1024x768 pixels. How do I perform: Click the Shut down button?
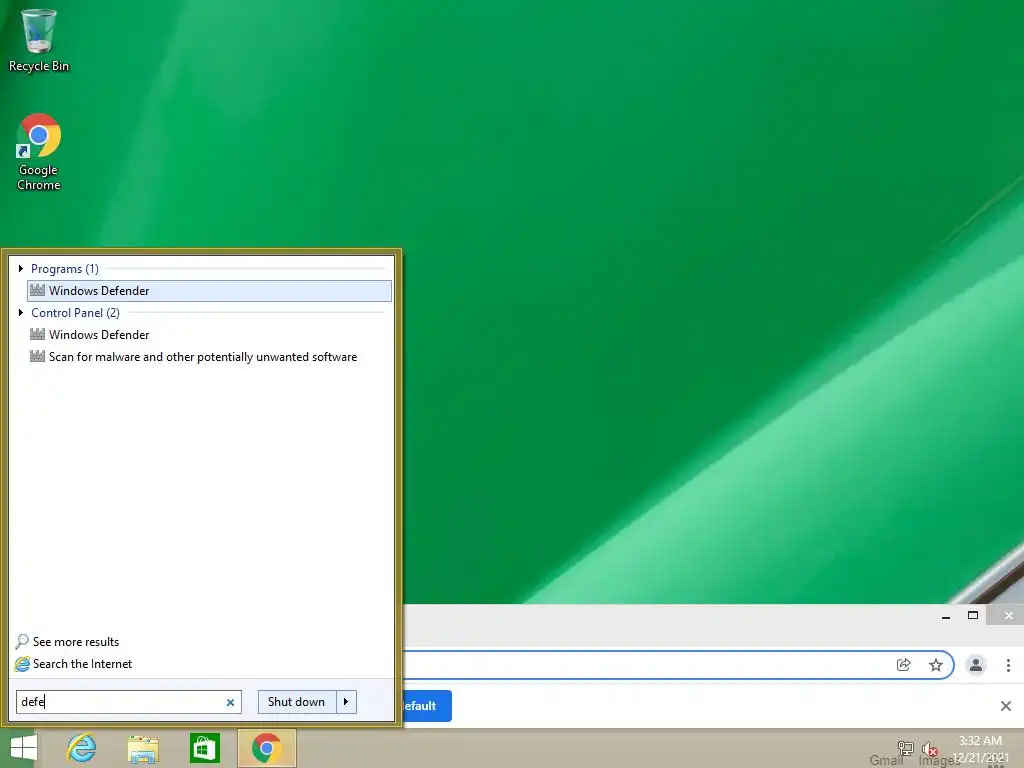tap(296, 702)
